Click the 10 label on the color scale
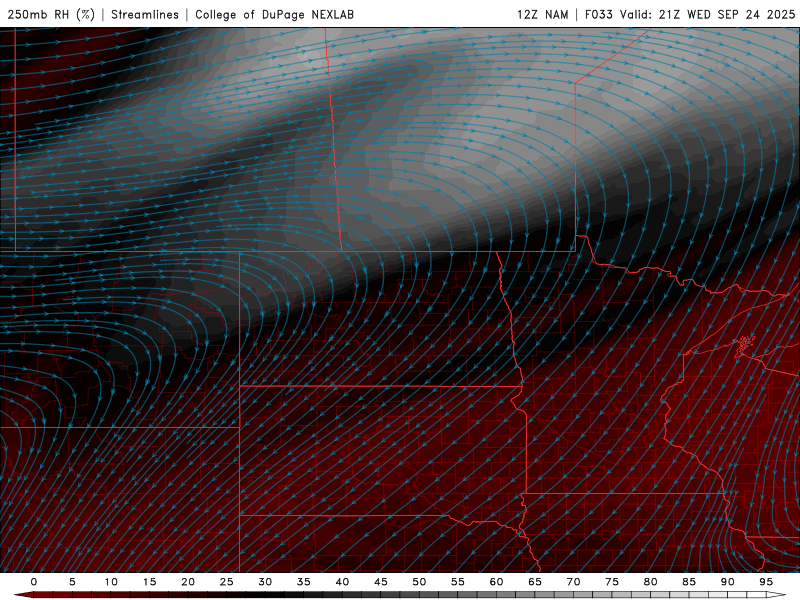 coord(111,582)
